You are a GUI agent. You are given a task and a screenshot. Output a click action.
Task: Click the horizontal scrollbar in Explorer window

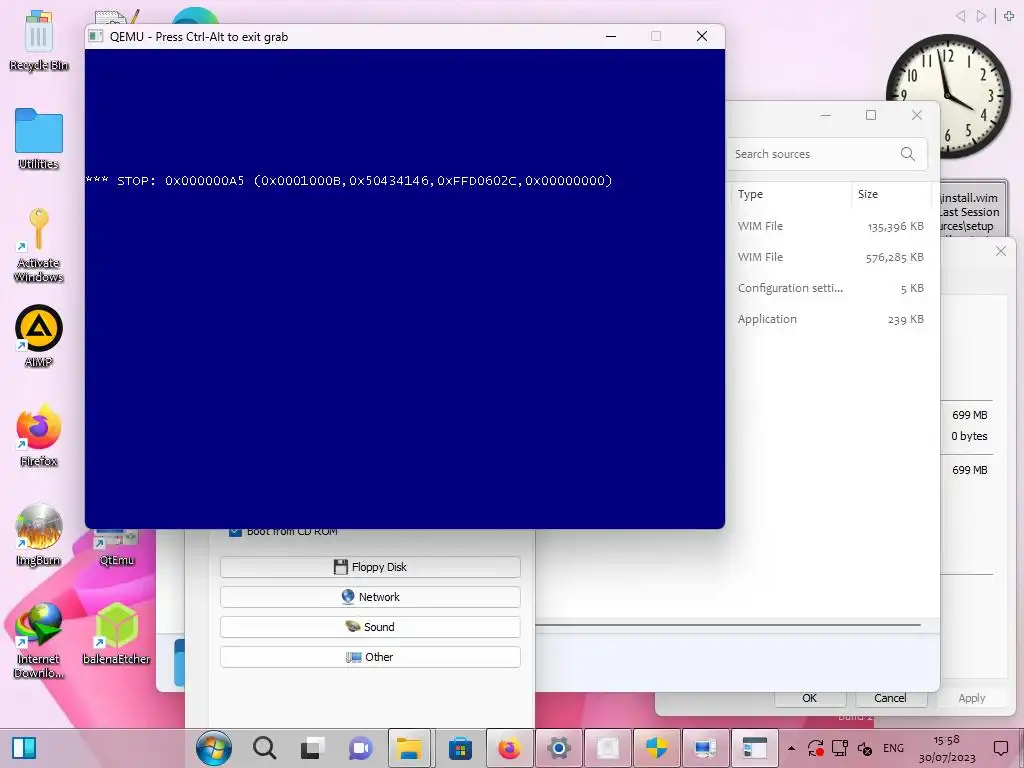pyautogui.click(x=728, y=625)
